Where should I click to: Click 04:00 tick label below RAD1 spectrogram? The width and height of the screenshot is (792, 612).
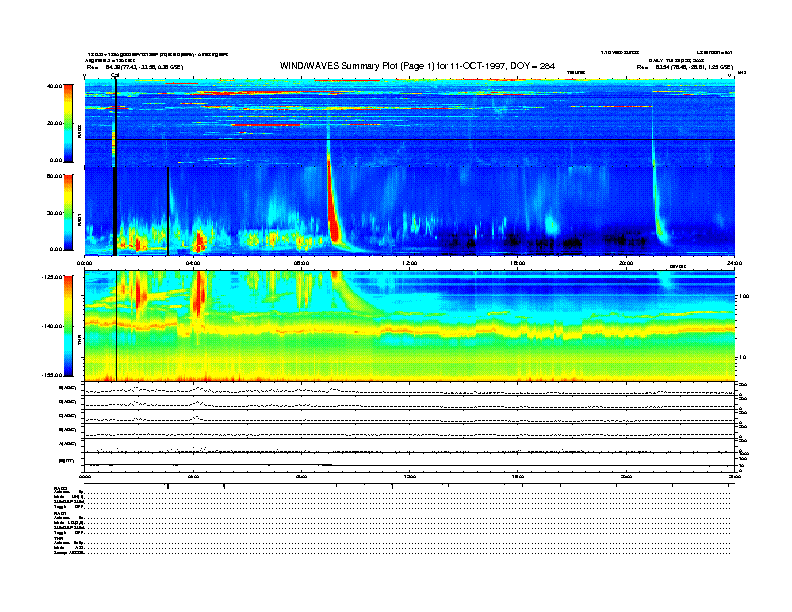pyautogui.click(x=193, y=263)
